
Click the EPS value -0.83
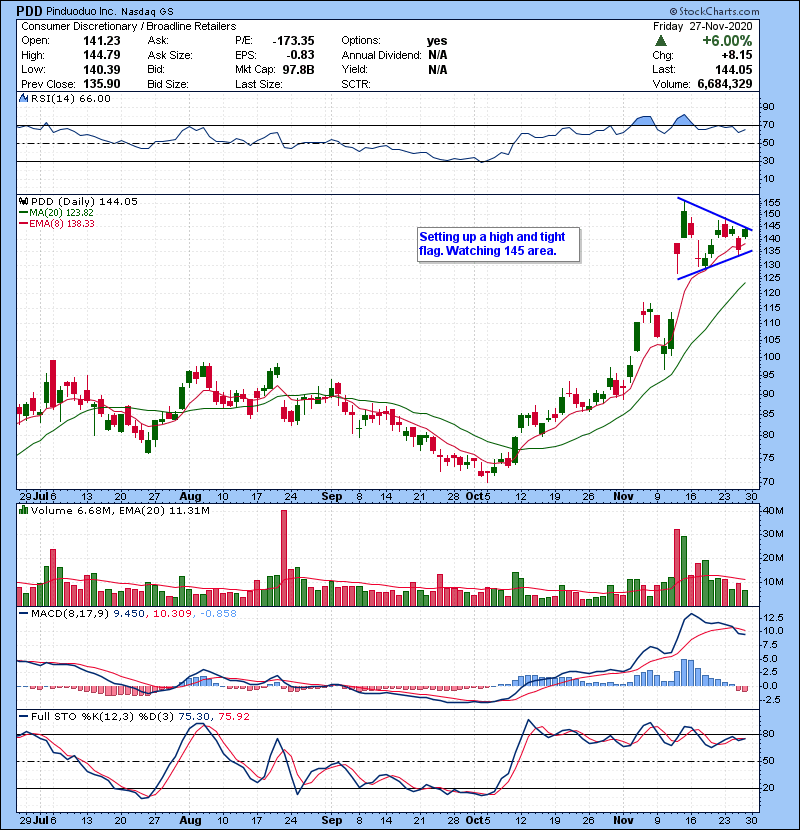point(300,55)
